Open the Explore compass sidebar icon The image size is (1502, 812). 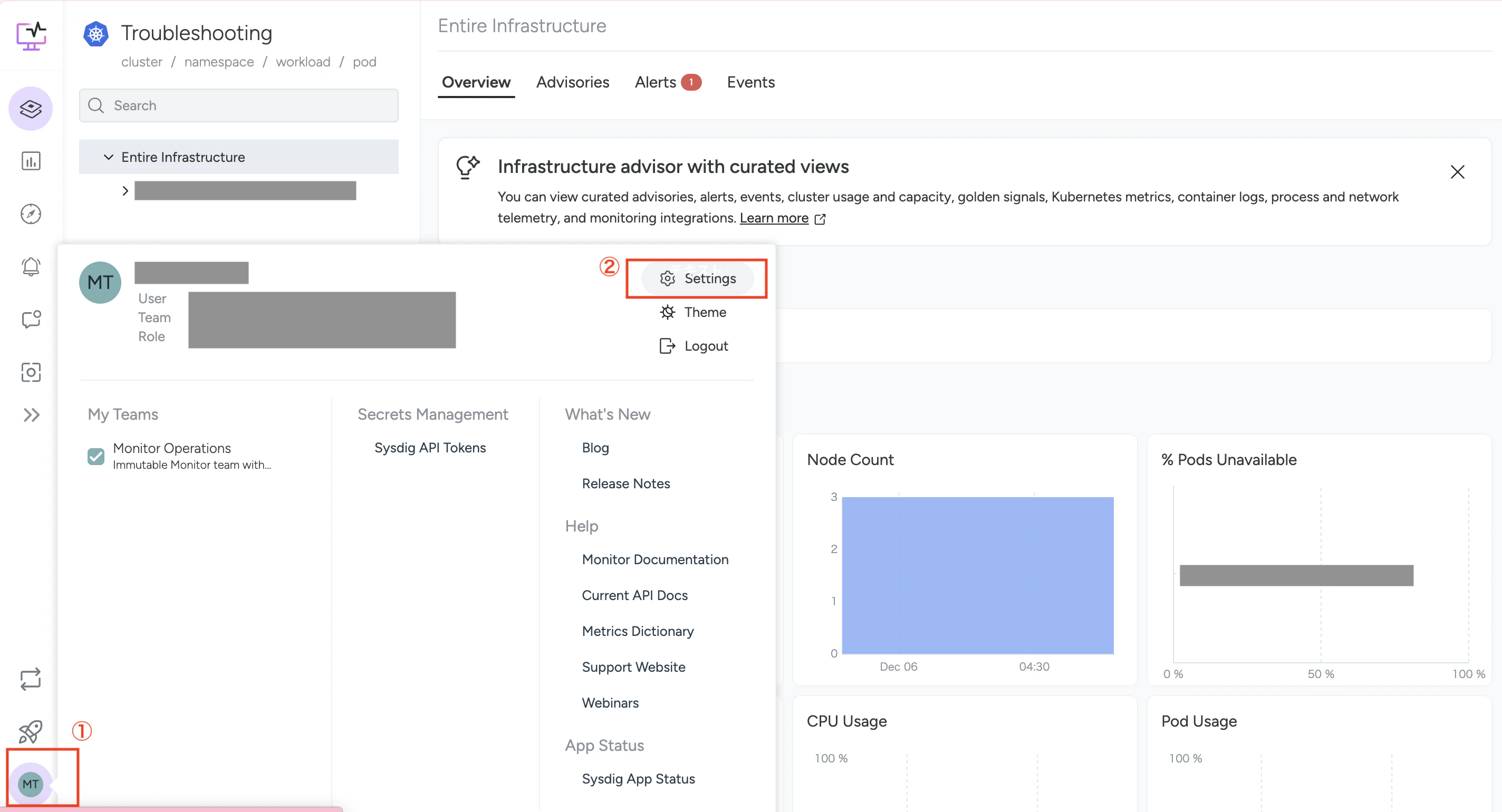31,214
